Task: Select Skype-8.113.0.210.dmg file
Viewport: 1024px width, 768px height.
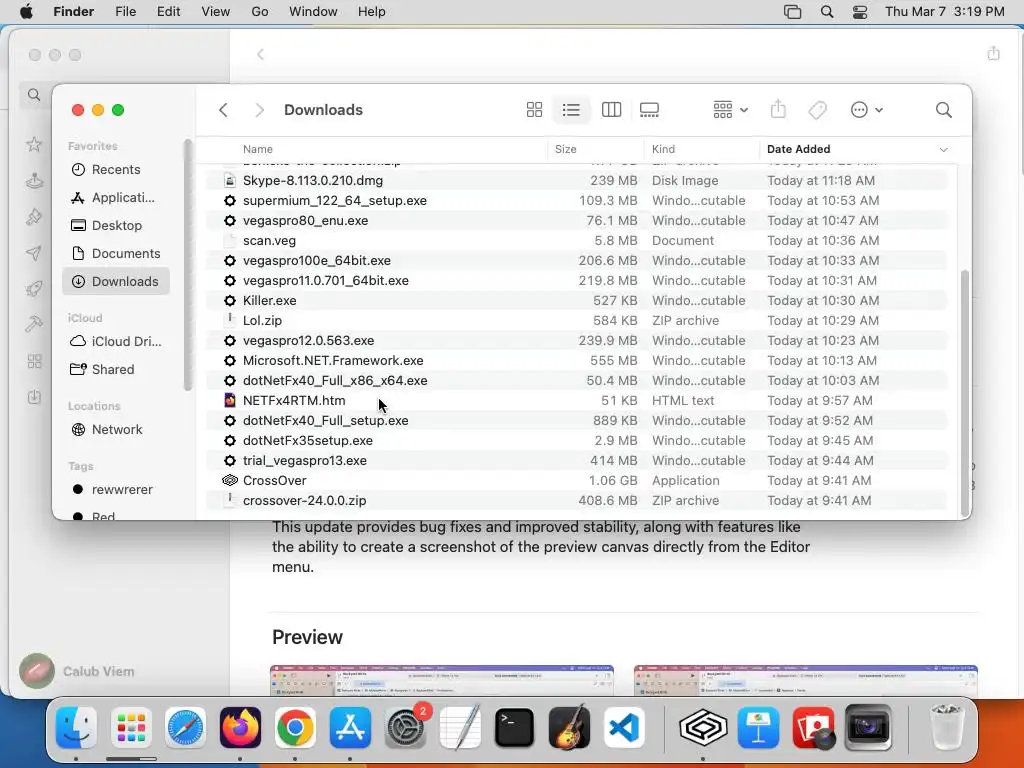Action: 577,180
